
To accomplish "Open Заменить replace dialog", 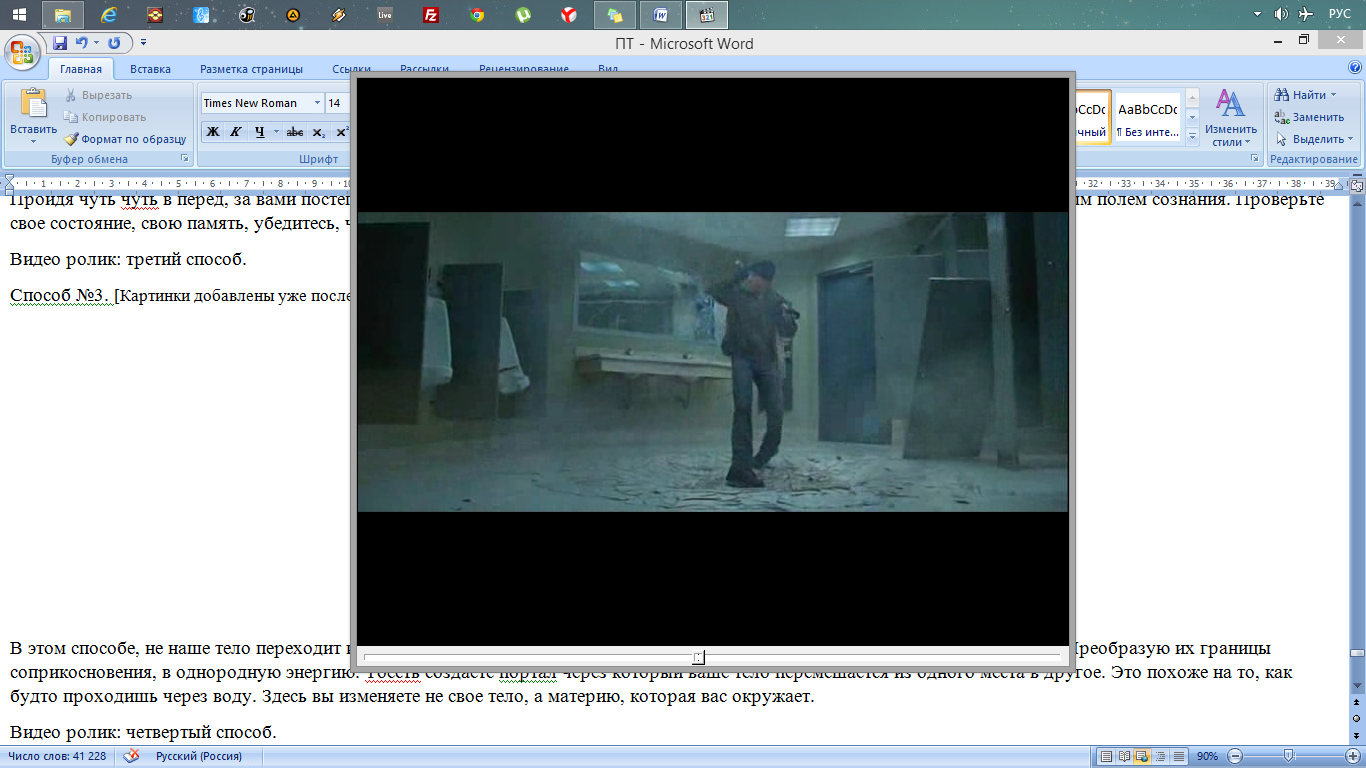I will pyautogui.click(x=1311, y=117).
